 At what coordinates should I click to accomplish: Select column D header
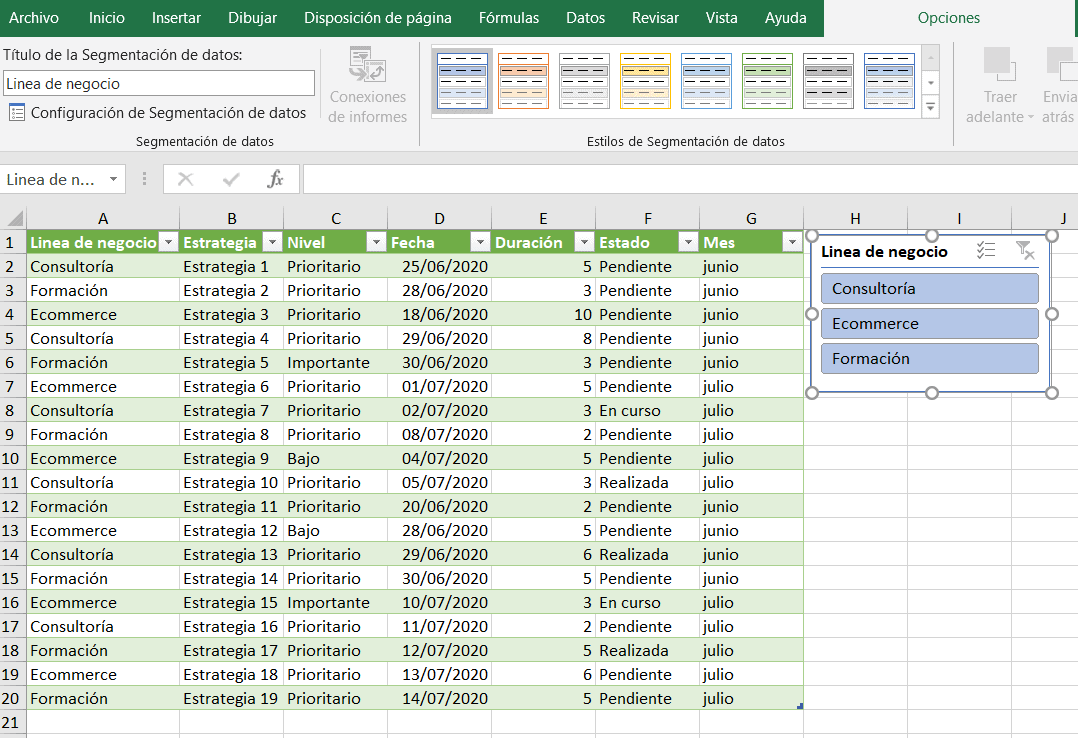tap(439, 219)
